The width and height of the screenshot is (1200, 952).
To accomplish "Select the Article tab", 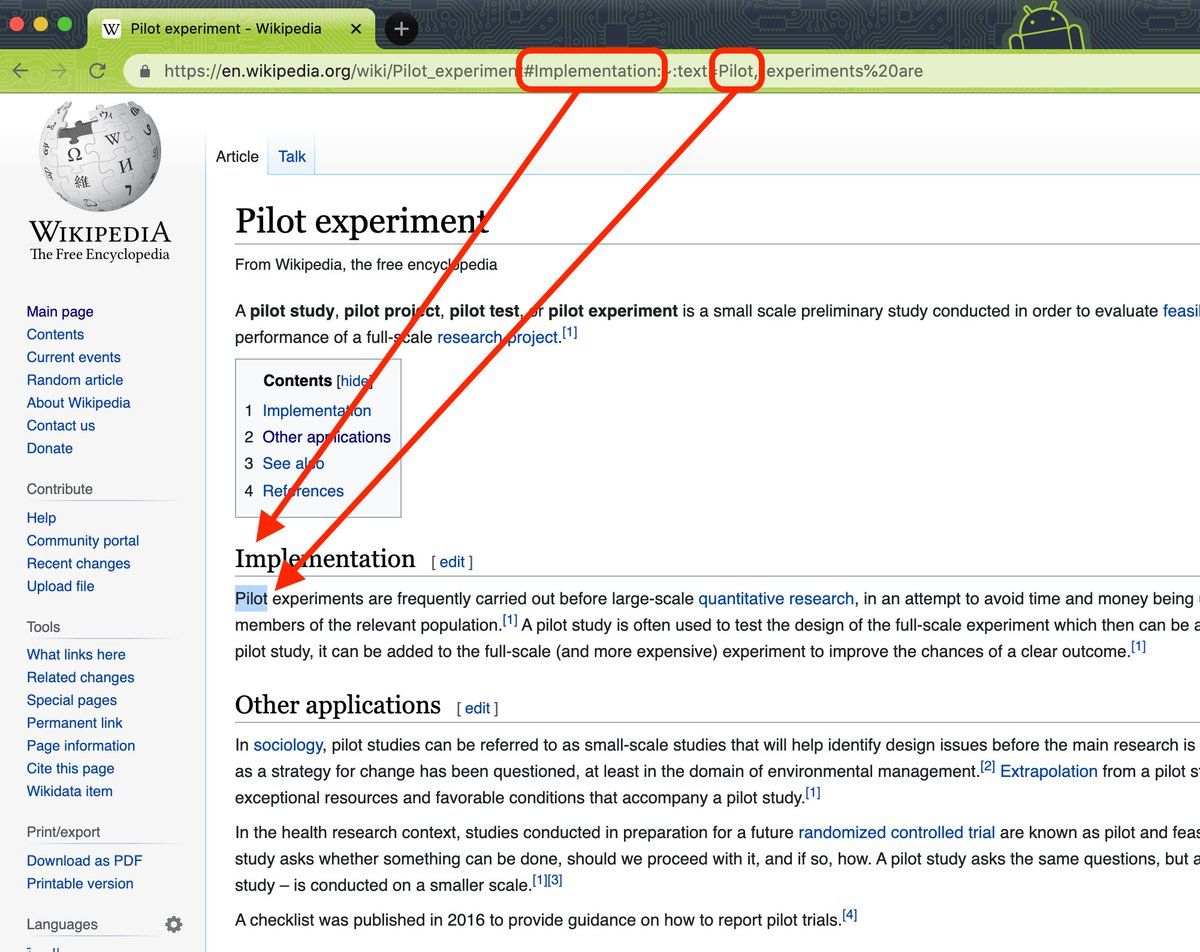I will (237, 156).
